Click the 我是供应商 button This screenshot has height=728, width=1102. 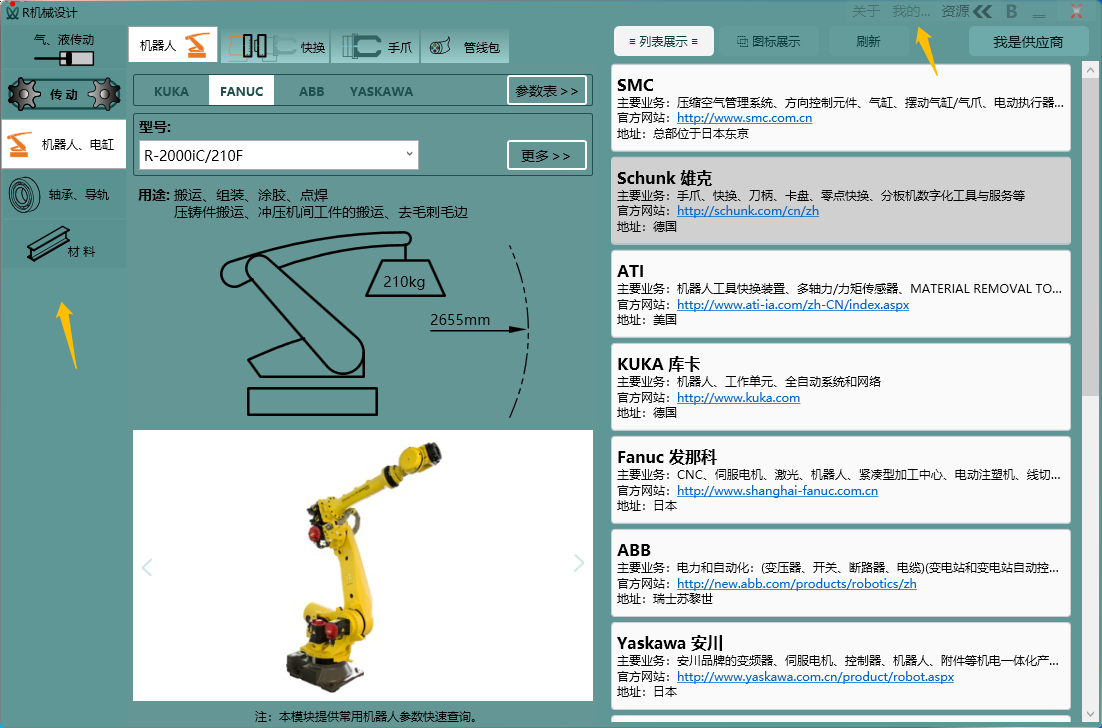pyautogui.click(x=1028, y=42)
